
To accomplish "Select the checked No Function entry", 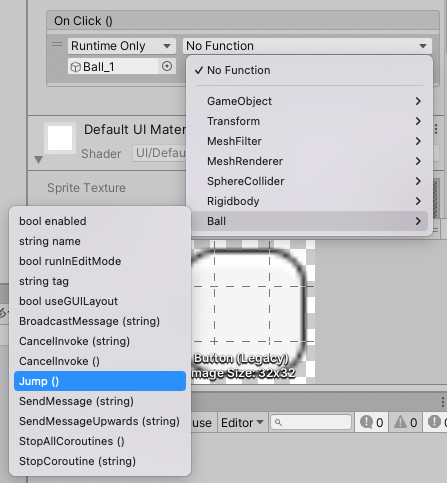I will 309,70.
